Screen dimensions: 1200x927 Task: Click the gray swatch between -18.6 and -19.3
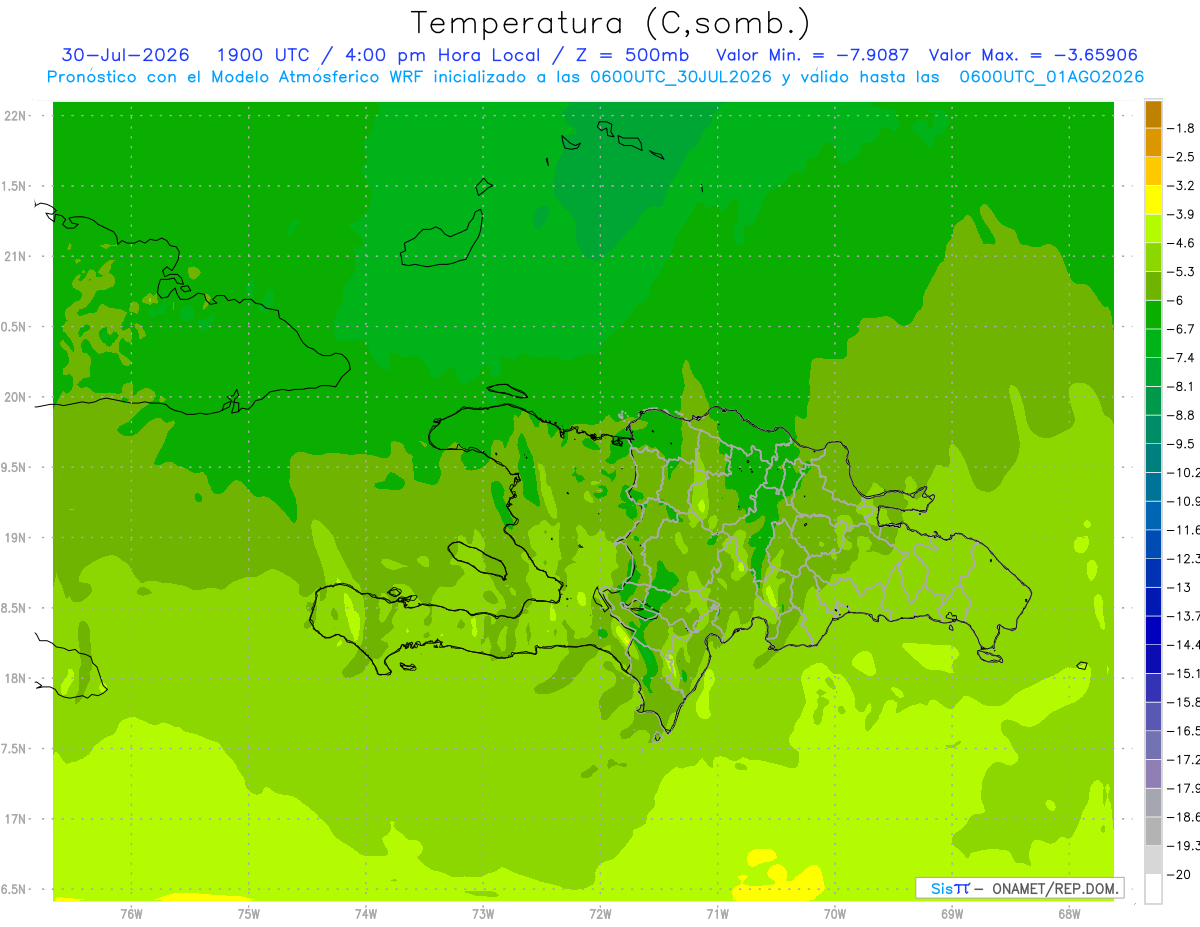tap(1153, 832)
